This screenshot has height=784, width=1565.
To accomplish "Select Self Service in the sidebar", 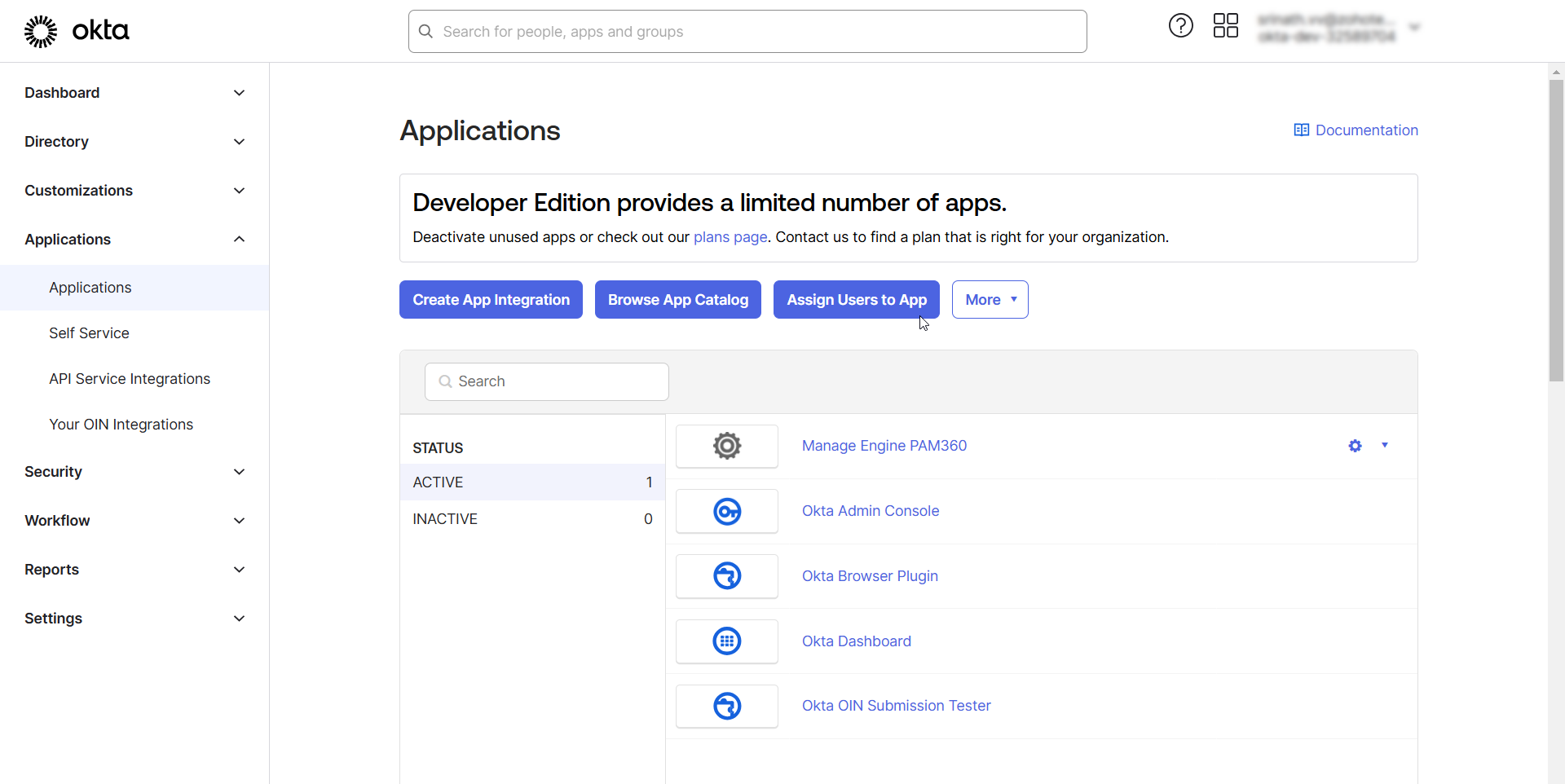I will [88, 333].
